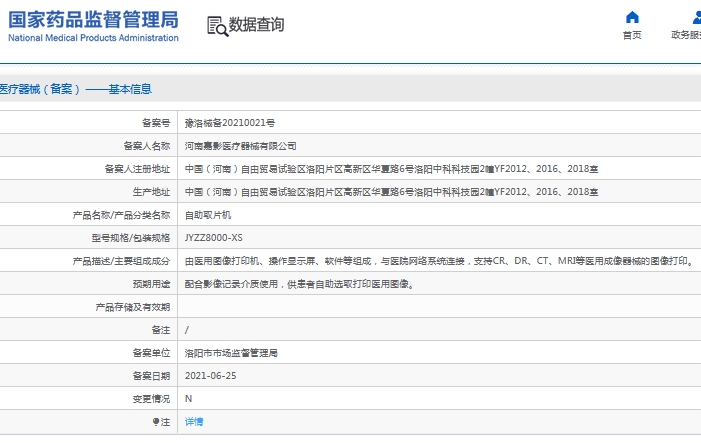This screenshot has width=701, height=443.
Task: Click the filing date 2021-06-25
Action: 211,376
